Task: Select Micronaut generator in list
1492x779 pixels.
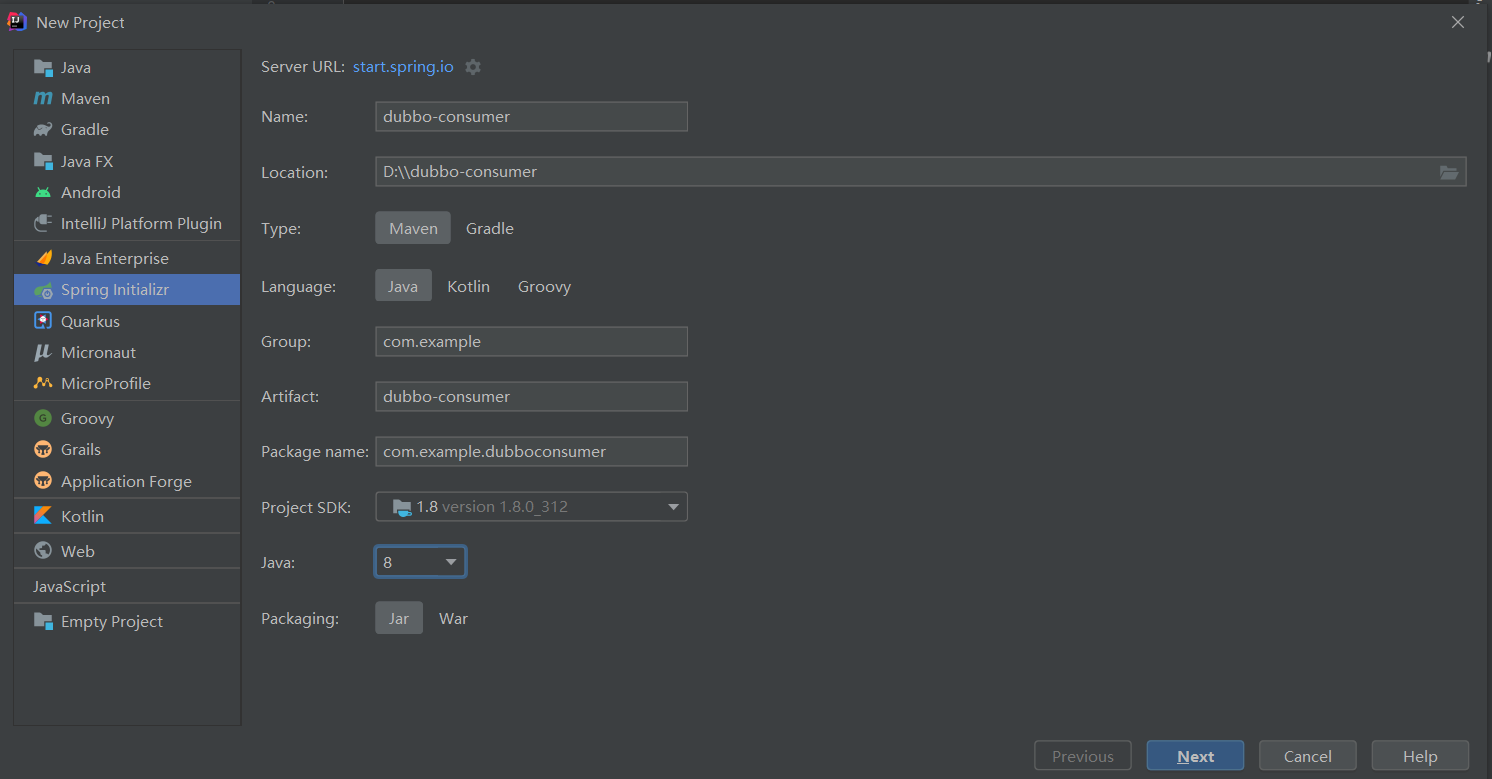Action: click(x=127, y=352)
